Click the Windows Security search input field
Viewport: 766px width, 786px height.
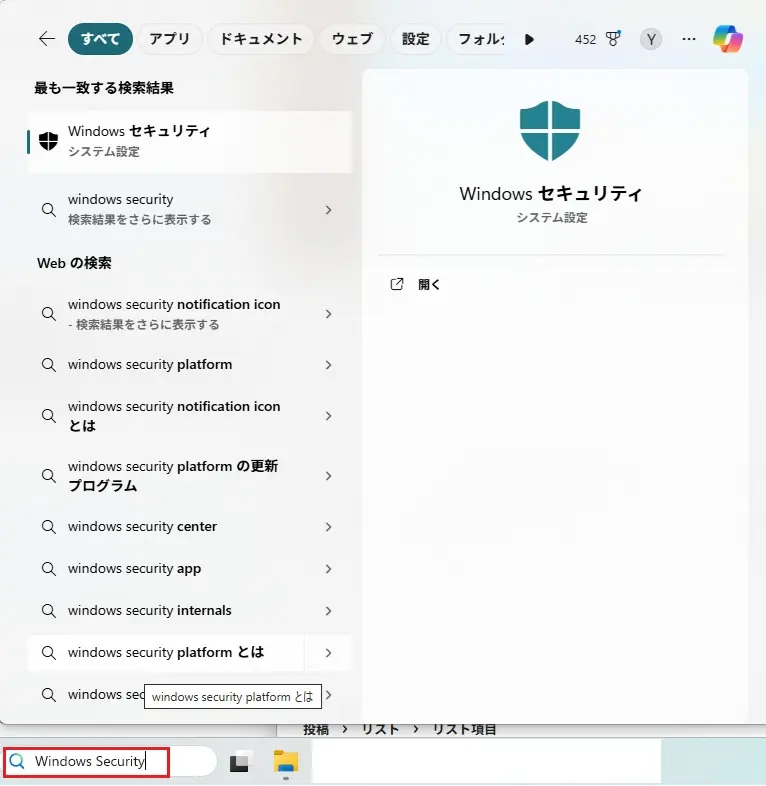point(110,761)
